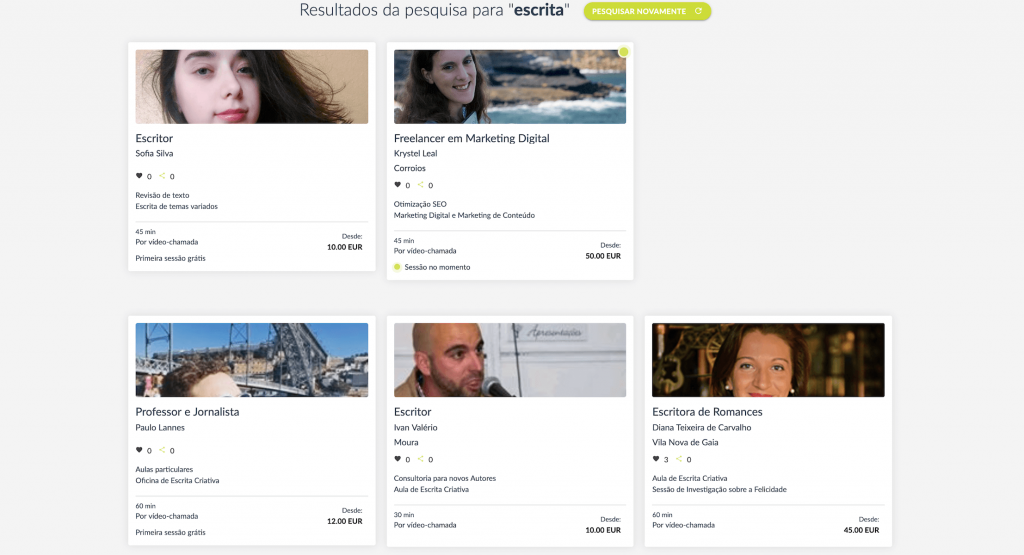Click share icon on Diana Teixeira de Carvalho's card
The width and height of the screenshot is (1024, 555).
coord(679,459)
